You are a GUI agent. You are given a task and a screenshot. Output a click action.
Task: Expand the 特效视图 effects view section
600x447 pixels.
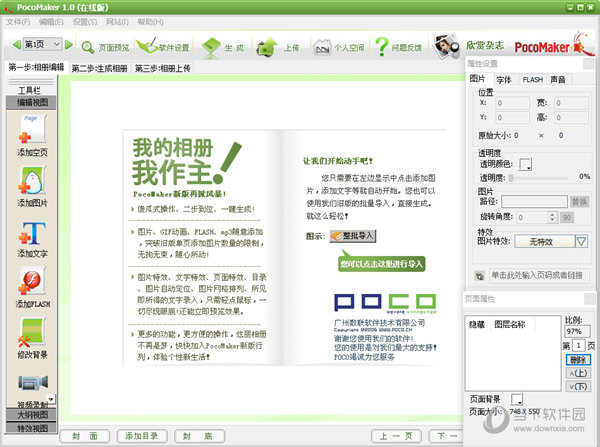point(32,428)
